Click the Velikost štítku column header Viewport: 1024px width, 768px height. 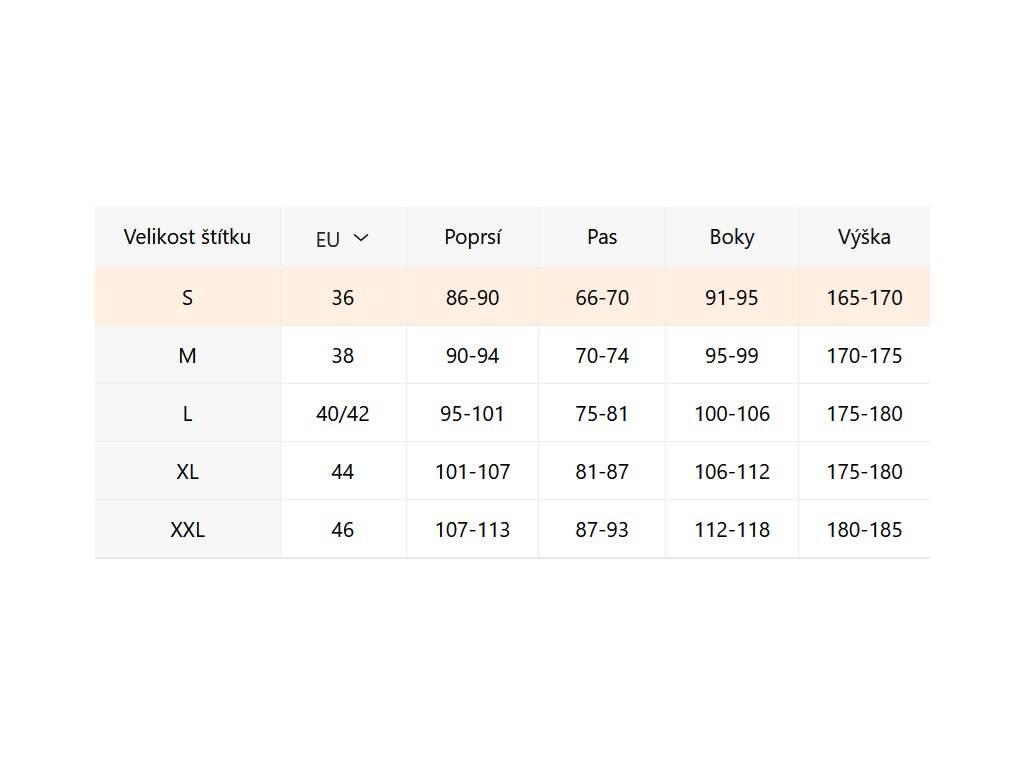pyautogui.click(x=187, y=237)
